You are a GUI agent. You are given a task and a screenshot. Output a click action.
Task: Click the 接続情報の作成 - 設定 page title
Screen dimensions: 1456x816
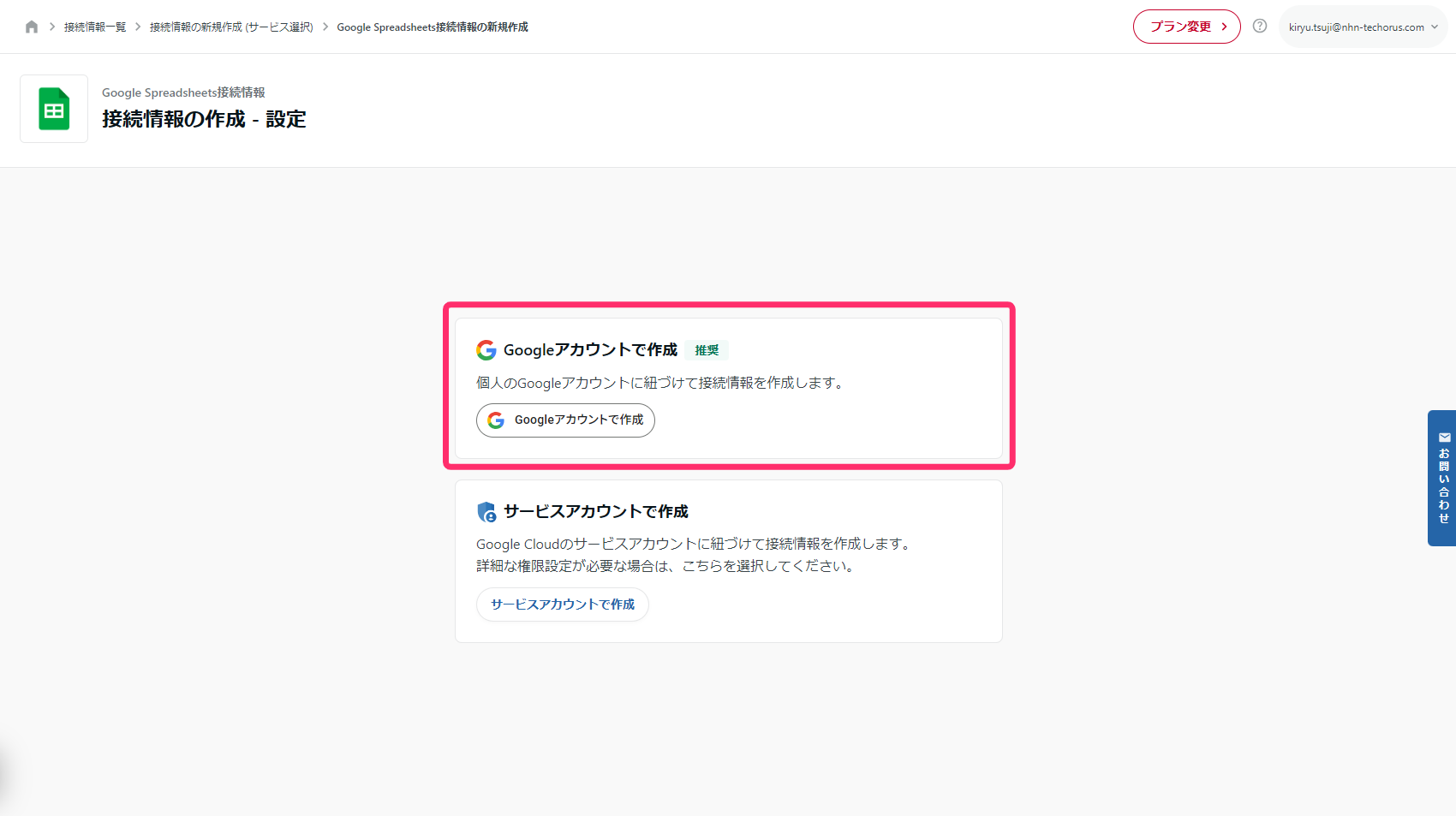pos(204,119)
